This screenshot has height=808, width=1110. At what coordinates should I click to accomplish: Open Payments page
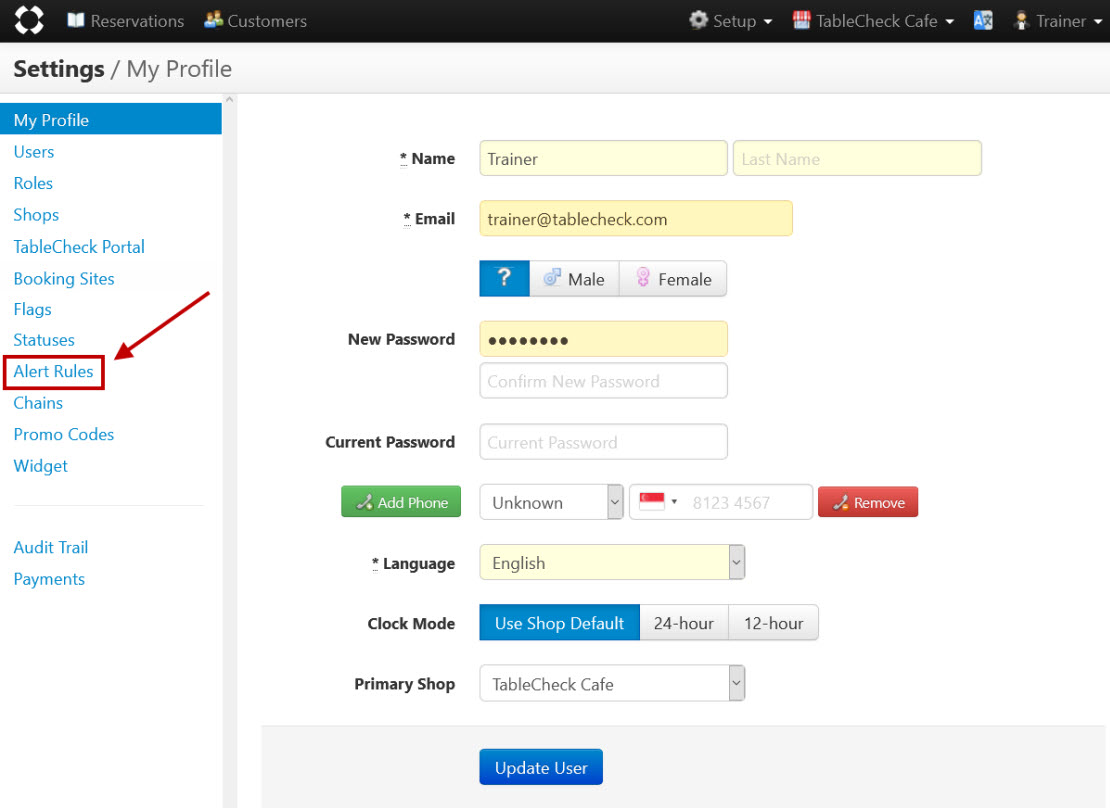[49, 579]
